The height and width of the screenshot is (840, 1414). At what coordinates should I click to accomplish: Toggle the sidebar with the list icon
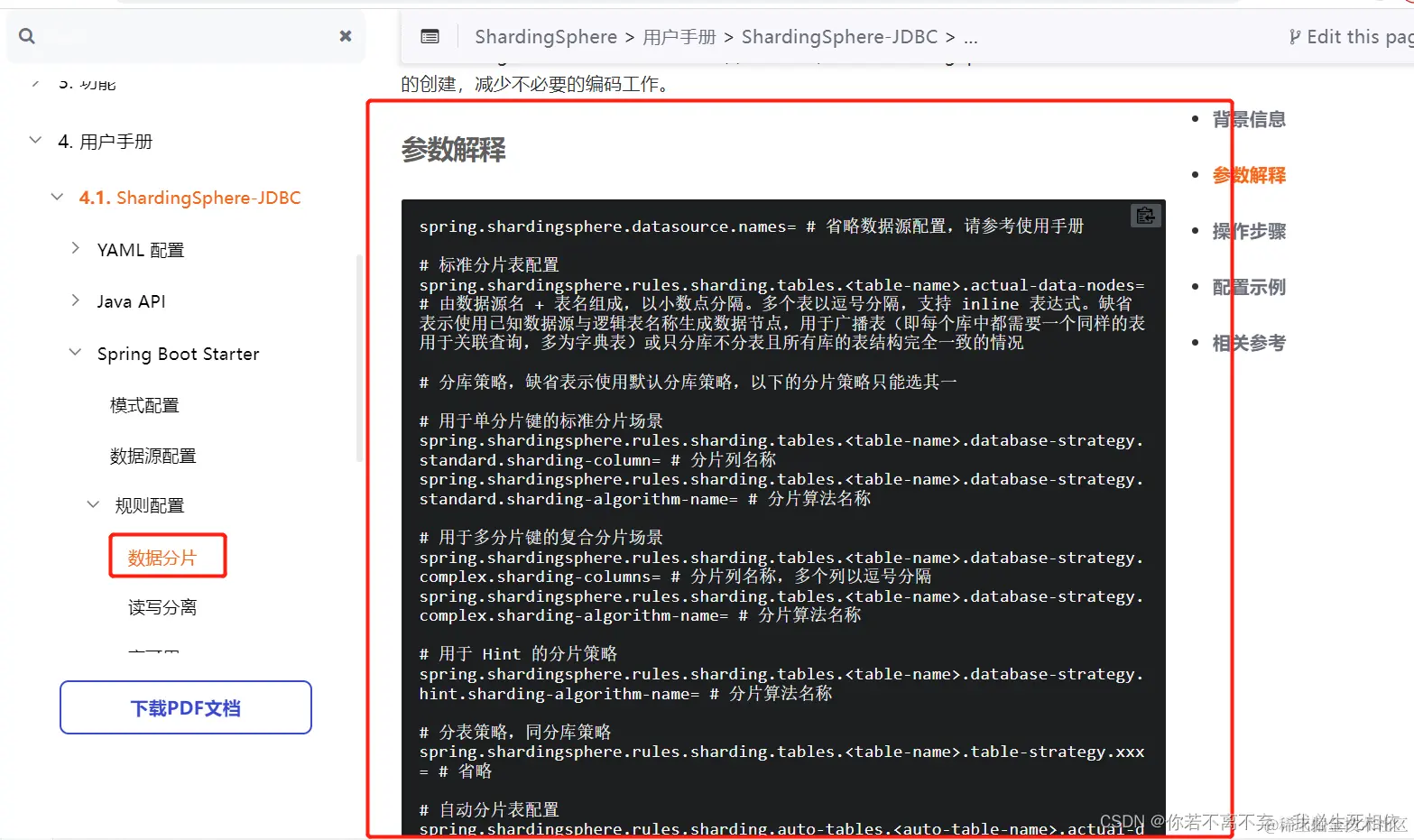pyautogui.click(x=430, y=36)
